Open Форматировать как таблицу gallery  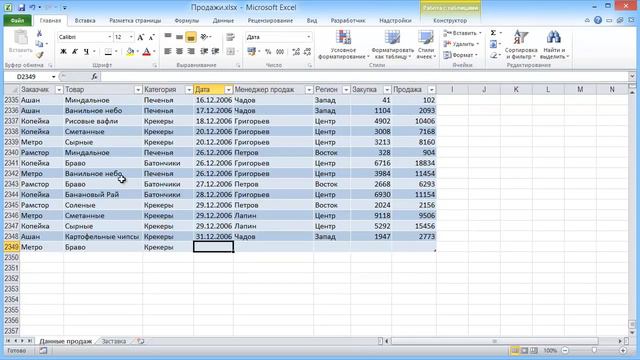coord(392,44)
